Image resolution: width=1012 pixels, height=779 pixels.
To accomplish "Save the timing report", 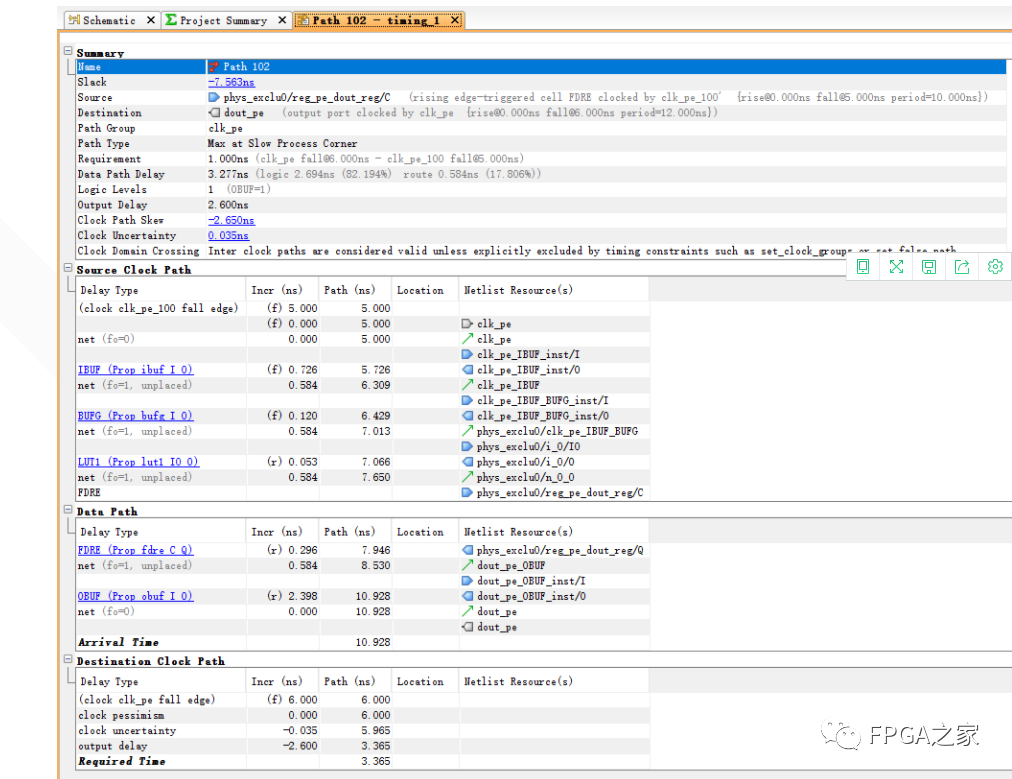I will (929, 267).
